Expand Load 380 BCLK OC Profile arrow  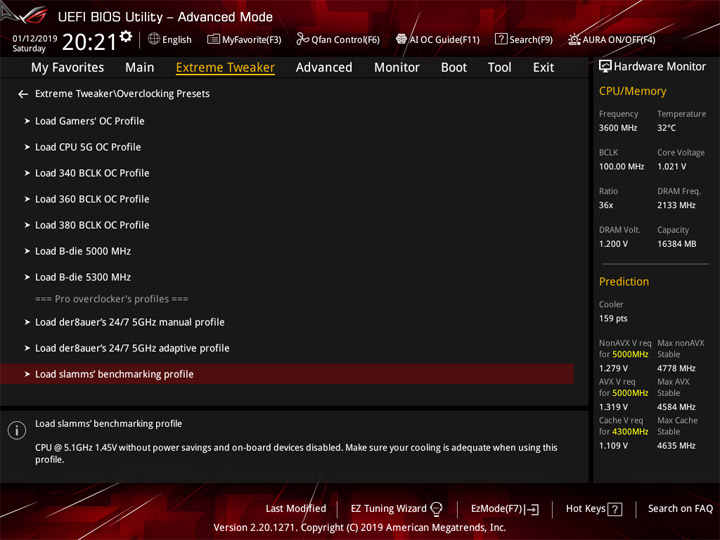click(27, 225)
